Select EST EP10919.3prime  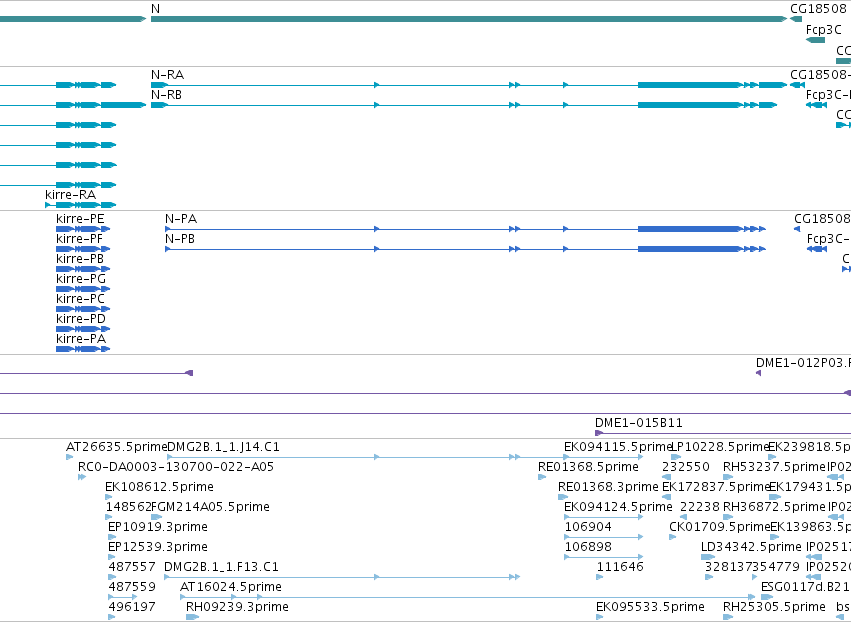click(157, 526)
